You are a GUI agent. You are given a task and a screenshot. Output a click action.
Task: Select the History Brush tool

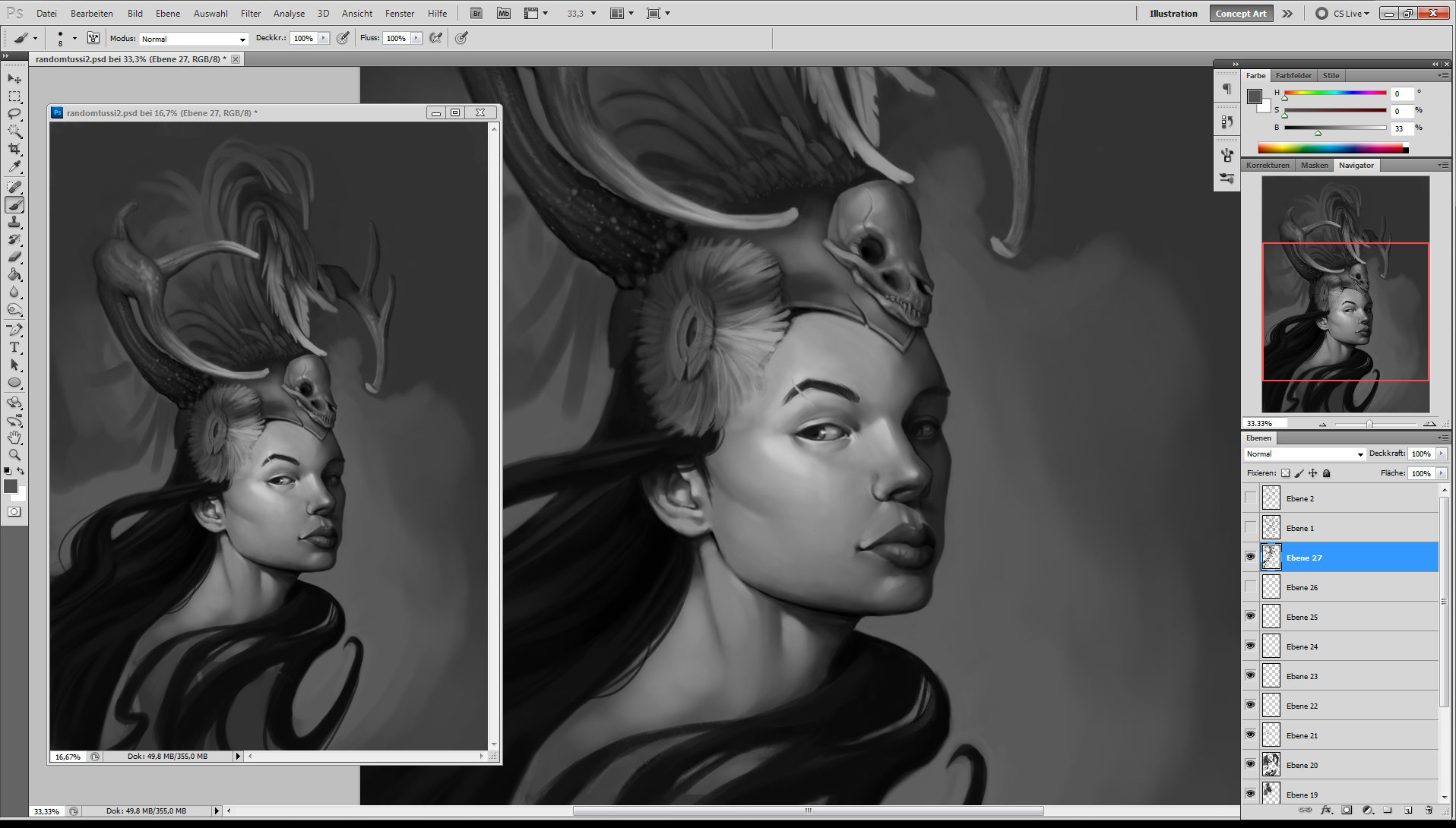coord(14,239)
